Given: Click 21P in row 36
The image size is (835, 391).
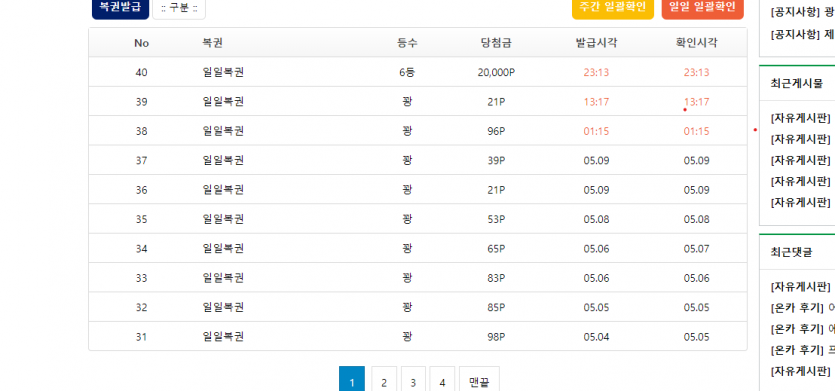Looking at the screenshot, I should (x=496, y=190).
